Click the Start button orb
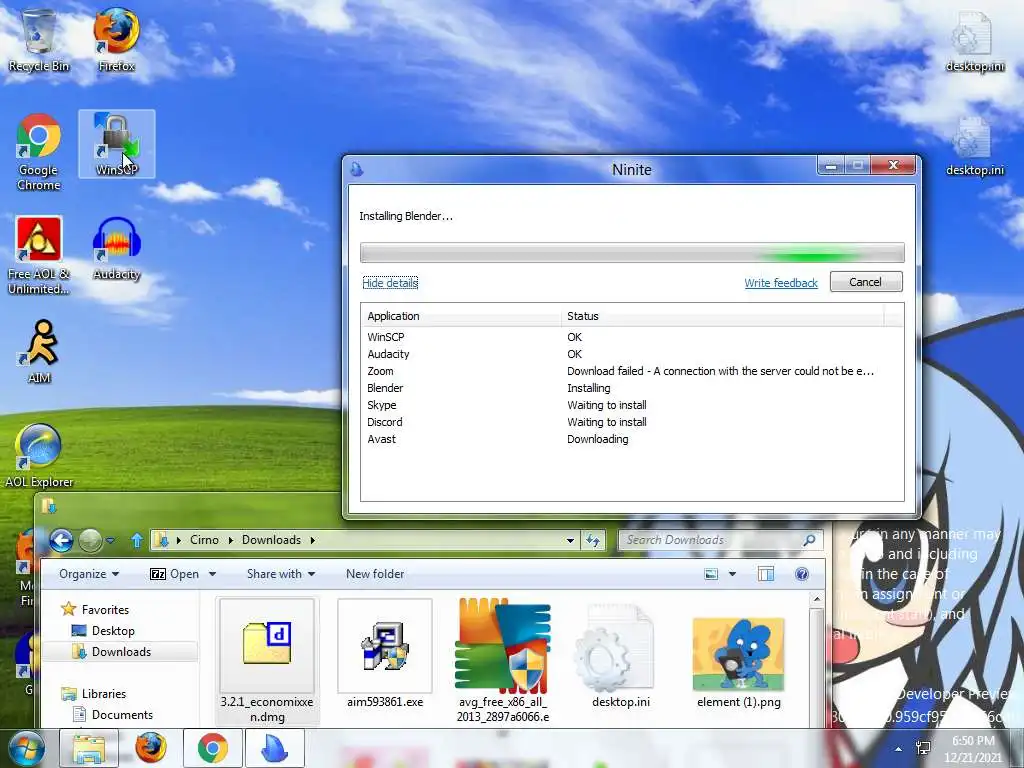This screenshot has width=1024, height=768. click(x=26, y=748)
